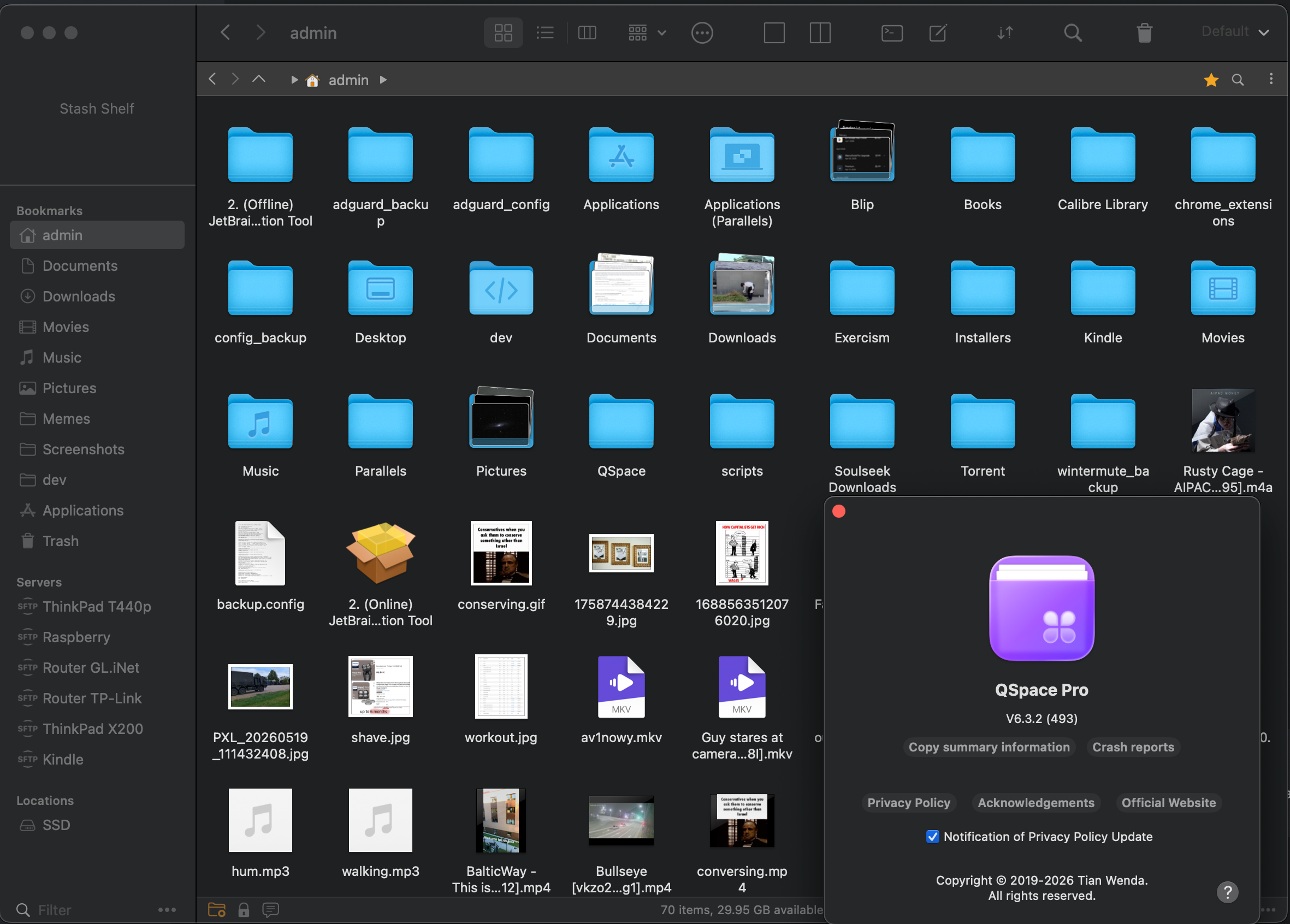Image resolution: width=1290 pixels, height=924 pixels.
Task: Click the help question mark button
Action: pyautogui.click(x=1227, y=892)
